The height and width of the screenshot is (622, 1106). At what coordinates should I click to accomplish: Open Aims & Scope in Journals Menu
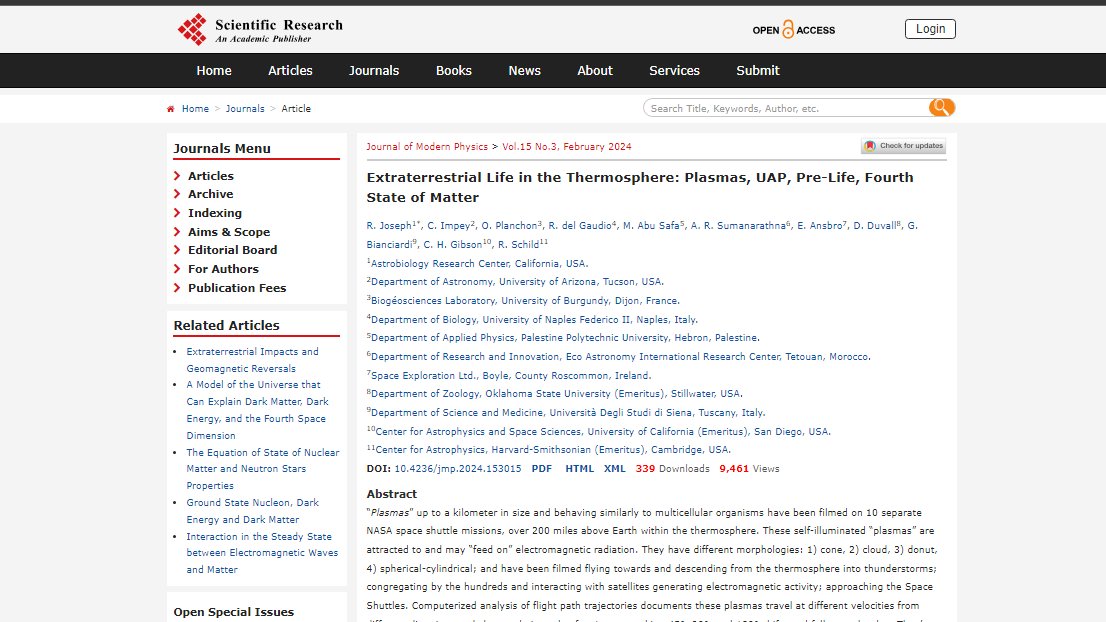coord(229,232)
